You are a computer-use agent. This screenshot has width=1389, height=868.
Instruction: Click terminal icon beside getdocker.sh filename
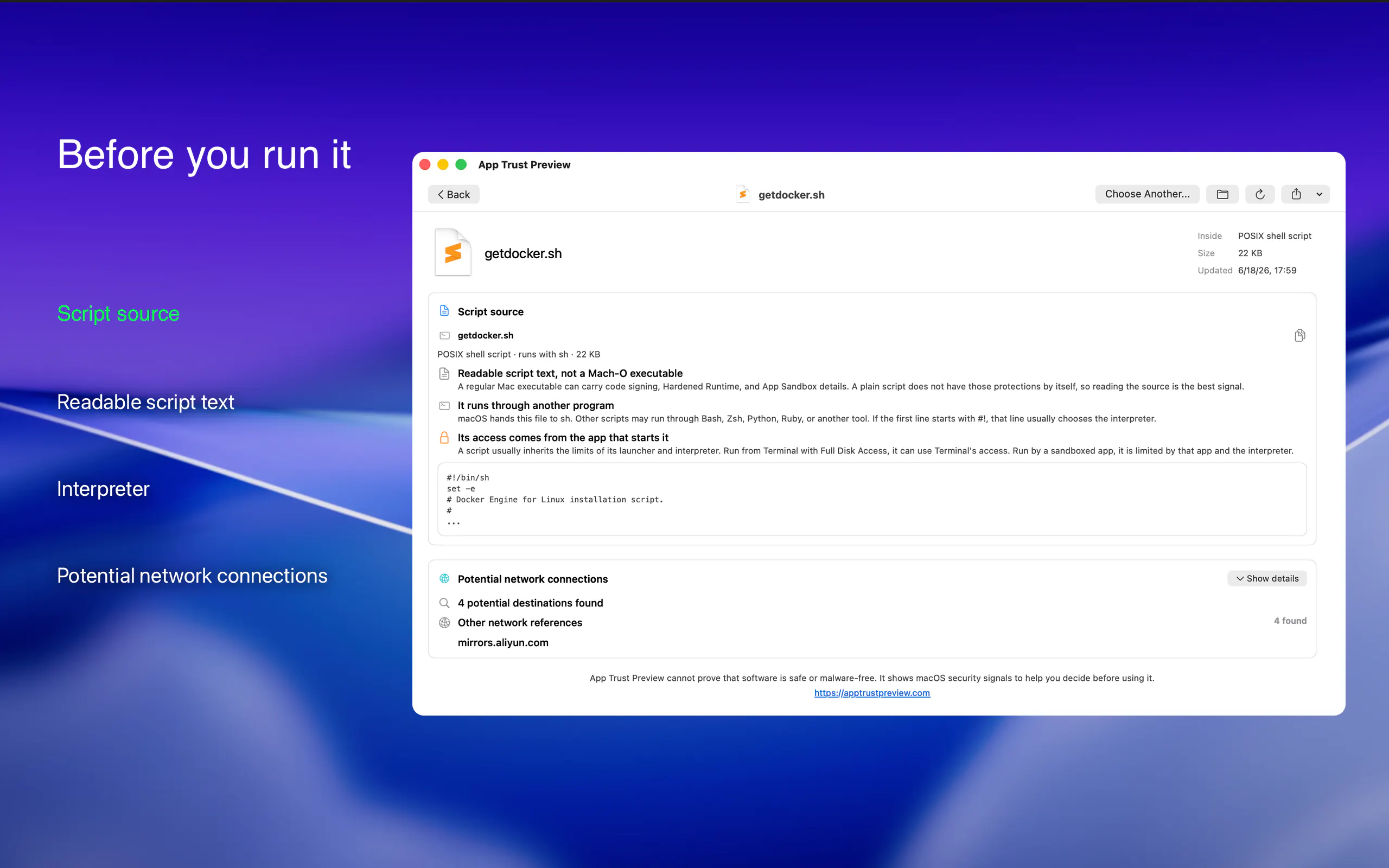point(444,335)
